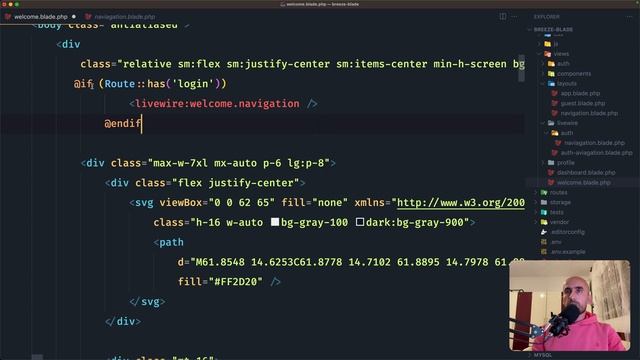Expand the storage folder chevron
Screen dimensions: 640x360
pyautogui.click(x=536, y=202)
